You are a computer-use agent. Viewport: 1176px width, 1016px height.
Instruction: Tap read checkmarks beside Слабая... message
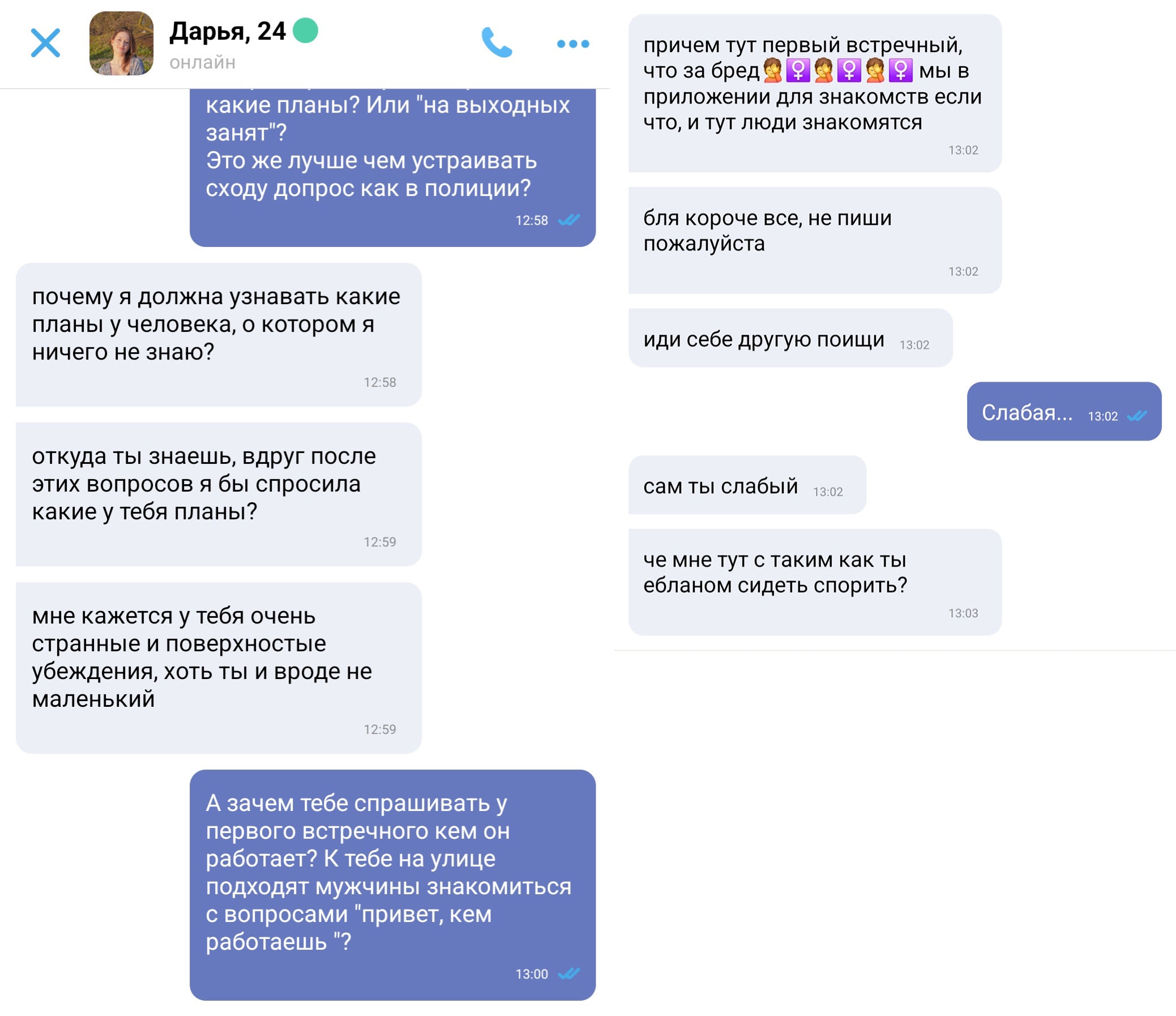(1137, 416)
